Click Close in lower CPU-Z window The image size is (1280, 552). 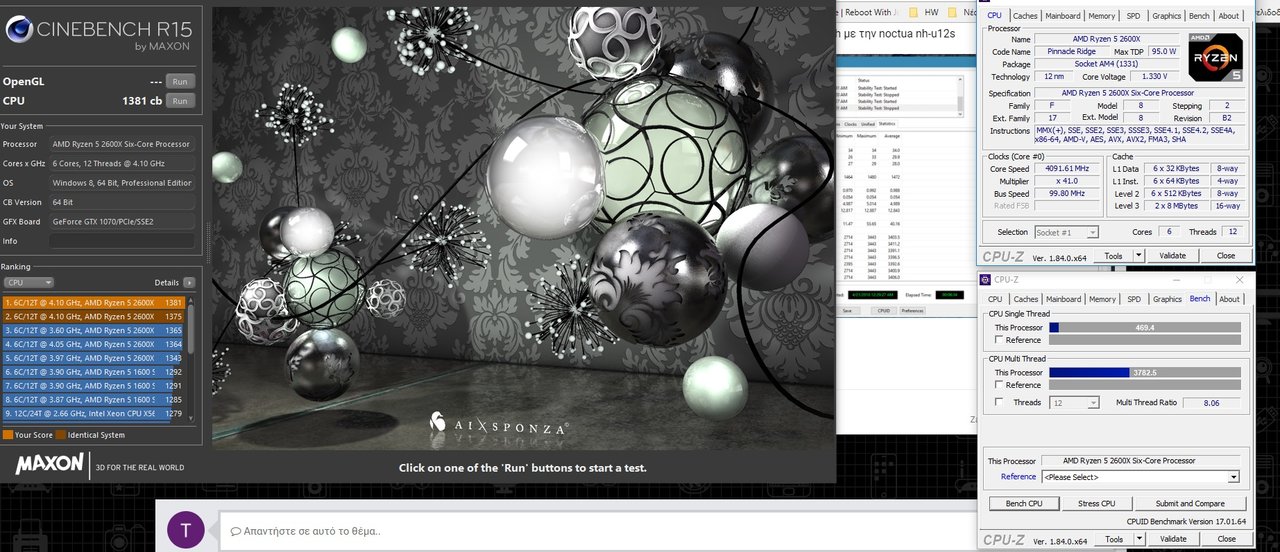1226,539
